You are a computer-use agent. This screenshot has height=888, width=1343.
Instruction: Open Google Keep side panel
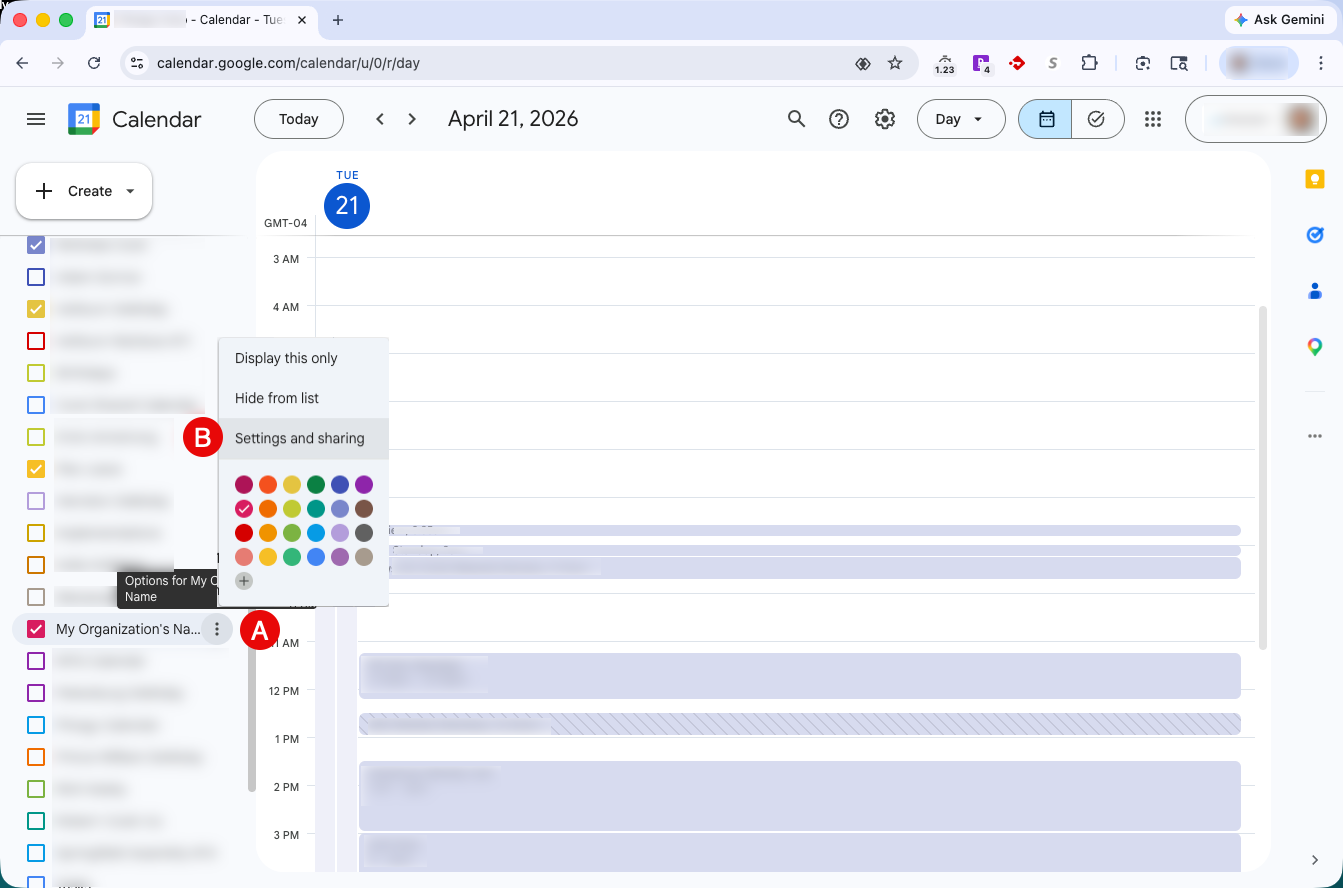pos(1314,179)
